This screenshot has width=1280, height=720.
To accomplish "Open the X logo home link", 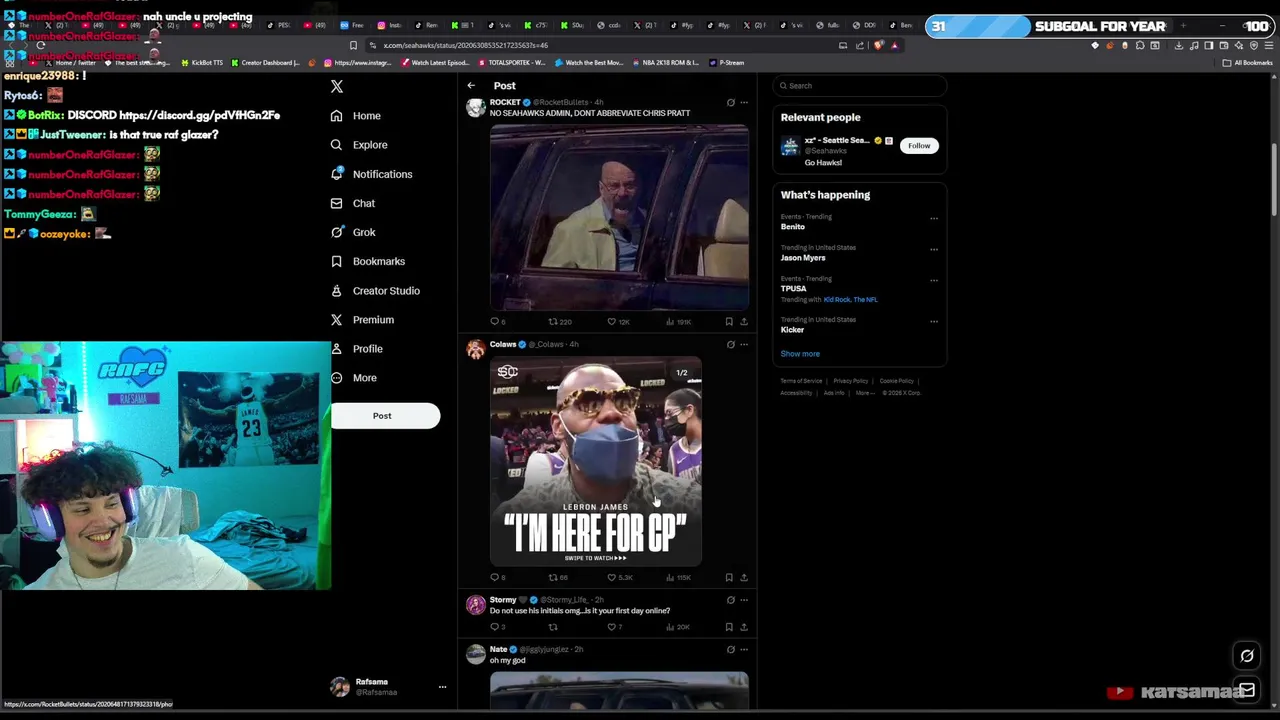I will point(337,87).
